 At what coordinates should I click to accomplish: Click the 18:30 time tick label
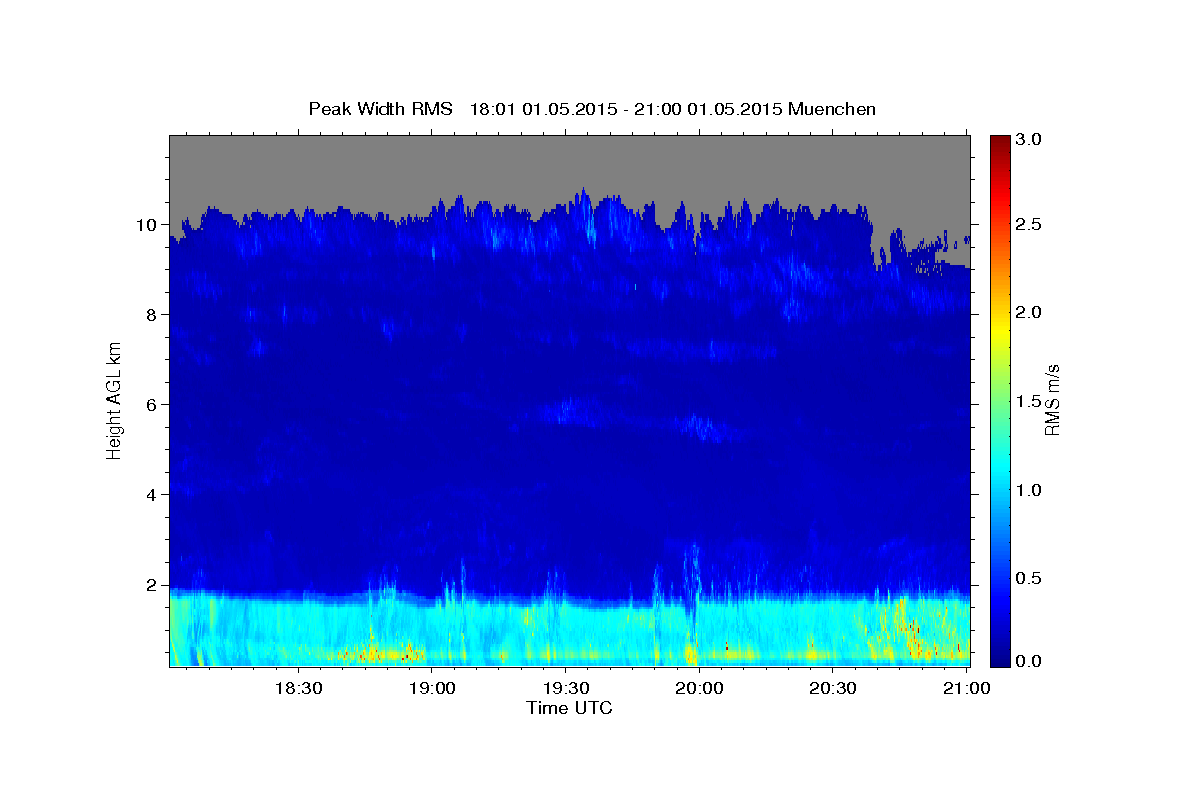299,688
